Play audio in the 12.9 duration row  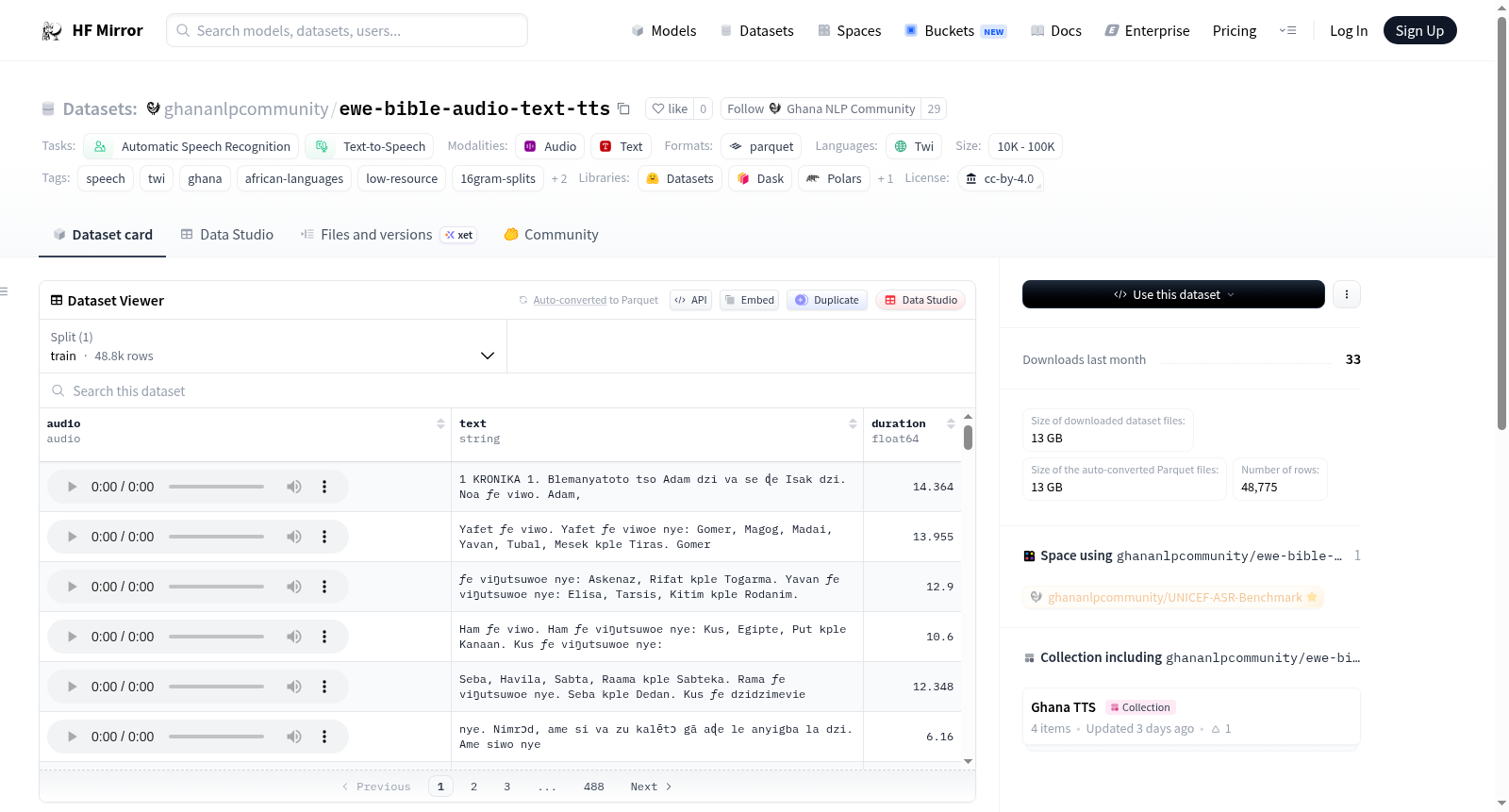(72, 587)
